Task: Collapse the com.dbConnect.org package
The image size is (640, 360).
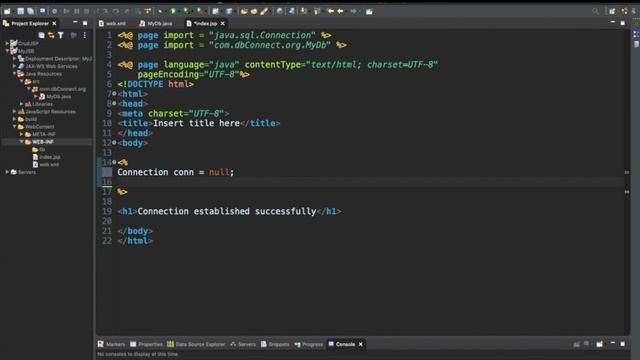Action: pyautogui.click(x=29, y=89)
